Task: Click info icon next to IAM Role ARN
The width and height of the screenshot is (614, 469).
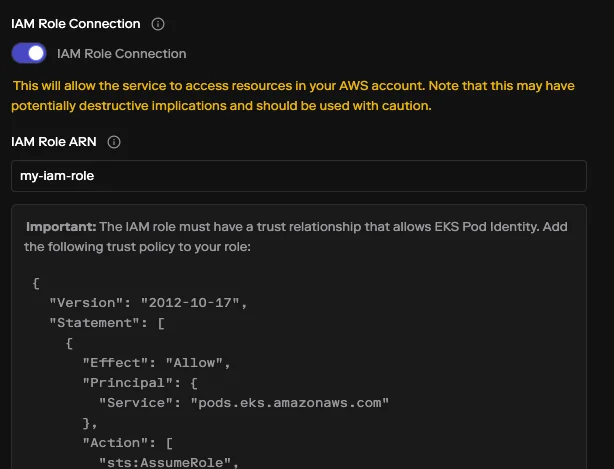Action: point(114,142)
